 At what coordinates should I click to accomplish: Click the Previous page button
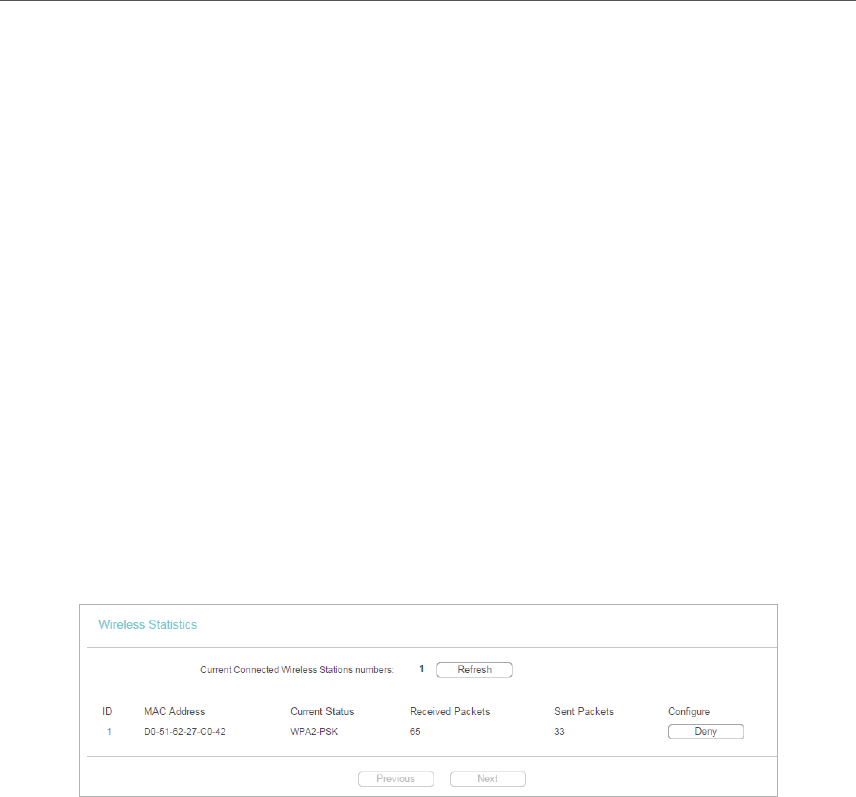pyautogui.click(x=396, y=779)
